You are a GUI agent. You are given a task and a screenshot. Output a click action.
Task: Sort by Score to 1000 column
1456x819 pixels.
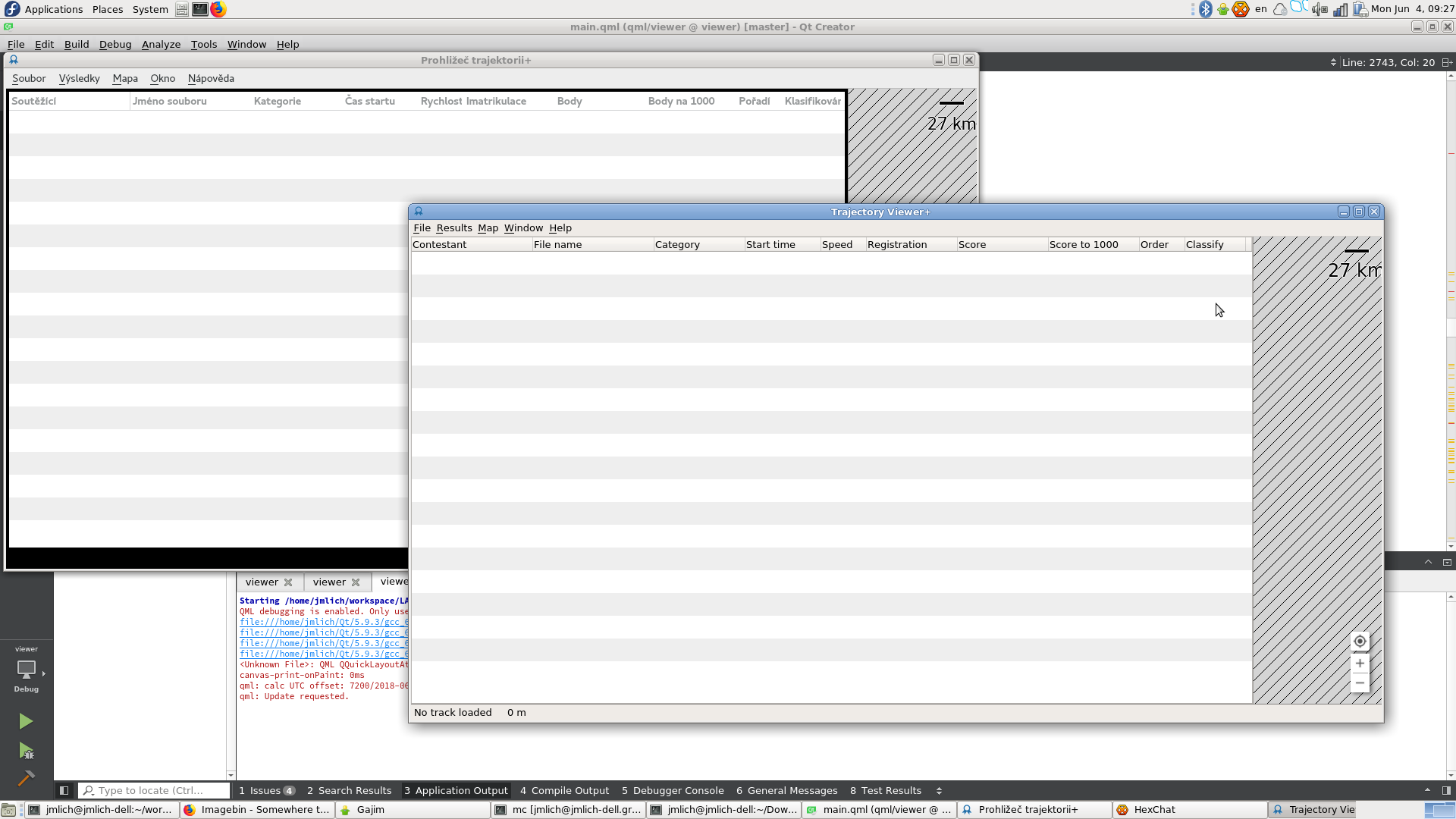(1093, 244)
